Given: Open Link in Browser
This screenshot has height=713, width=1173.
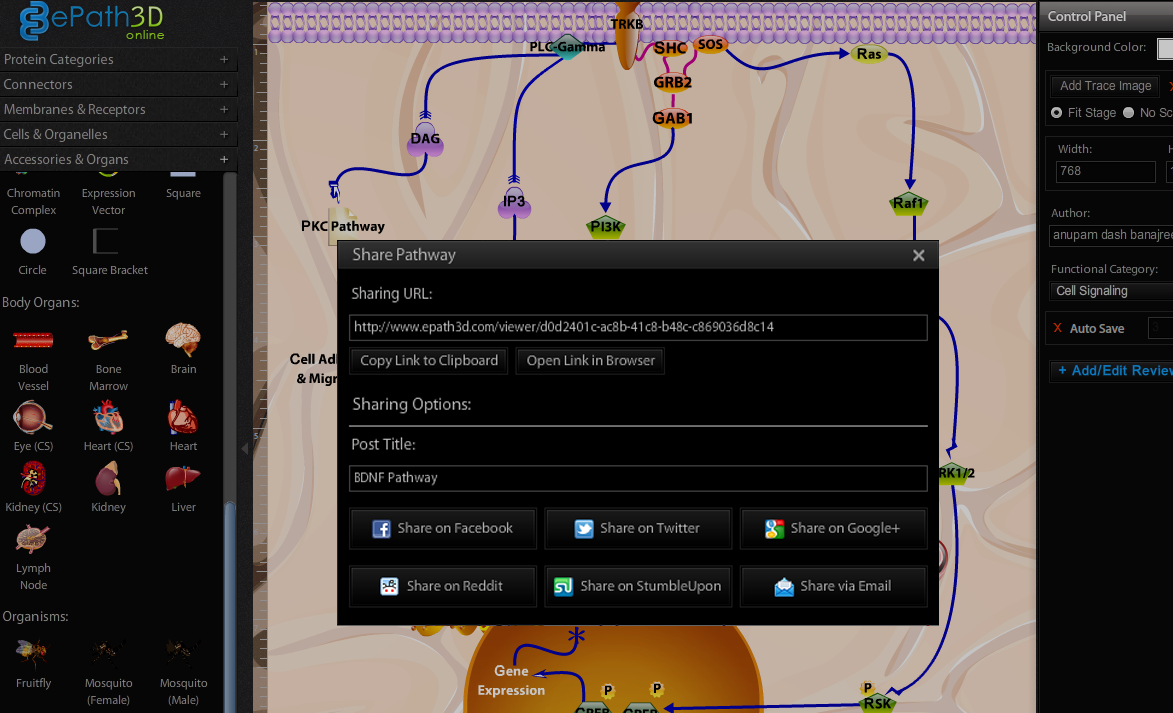Looking at the screenshot, I should (590, 361).
